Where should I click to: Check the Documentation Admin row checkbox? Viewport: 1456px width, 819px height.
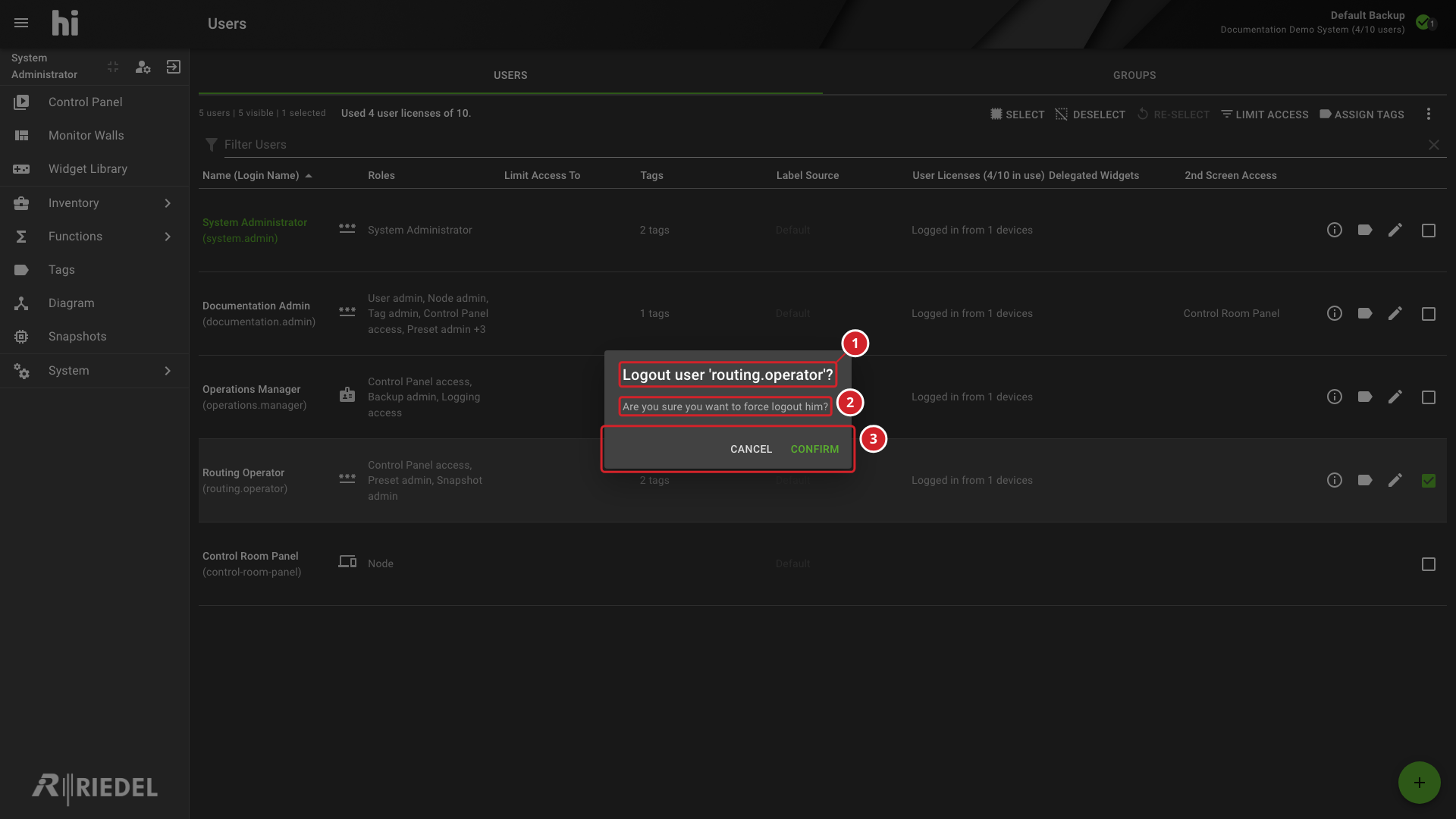point(1429,314)
